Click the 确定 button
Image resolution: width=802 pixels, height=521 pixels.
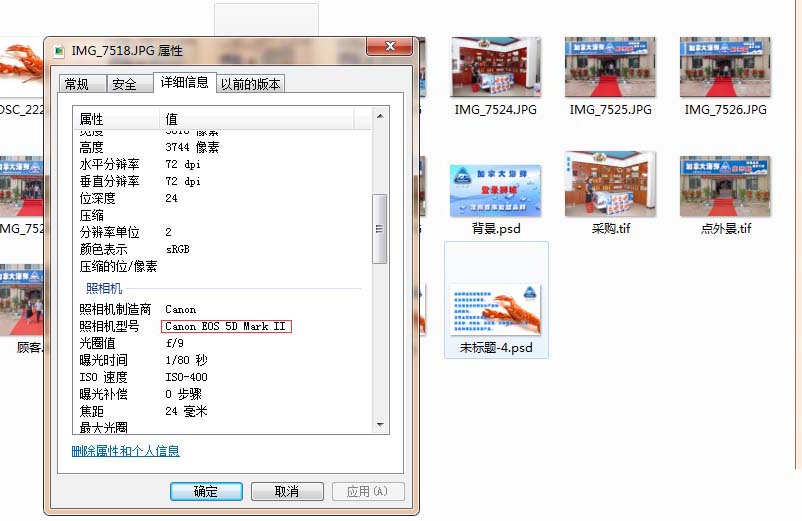(206, 491)
